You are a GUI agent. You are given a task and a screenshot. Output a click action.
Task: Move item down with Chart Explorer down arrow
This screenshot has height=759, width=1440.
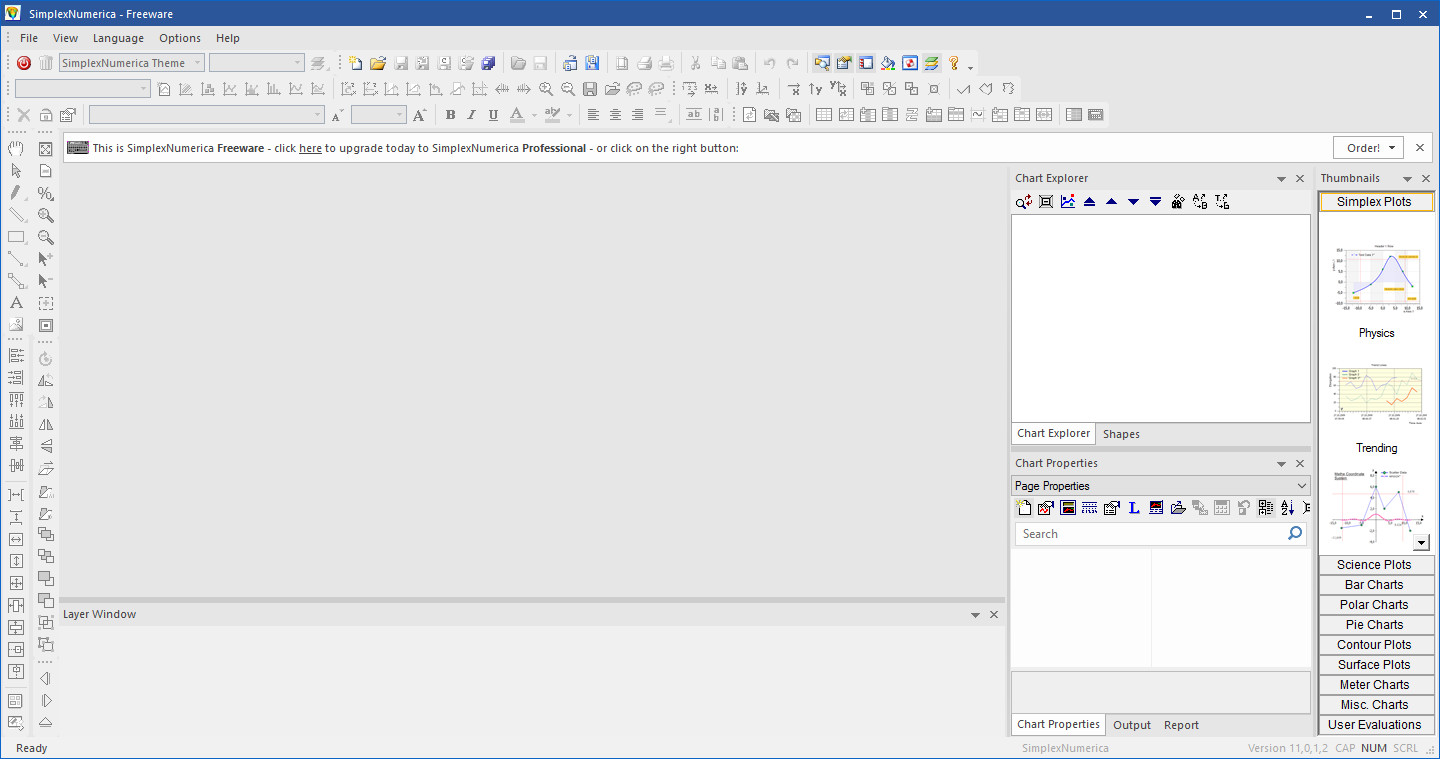(x=1133, y=202)
